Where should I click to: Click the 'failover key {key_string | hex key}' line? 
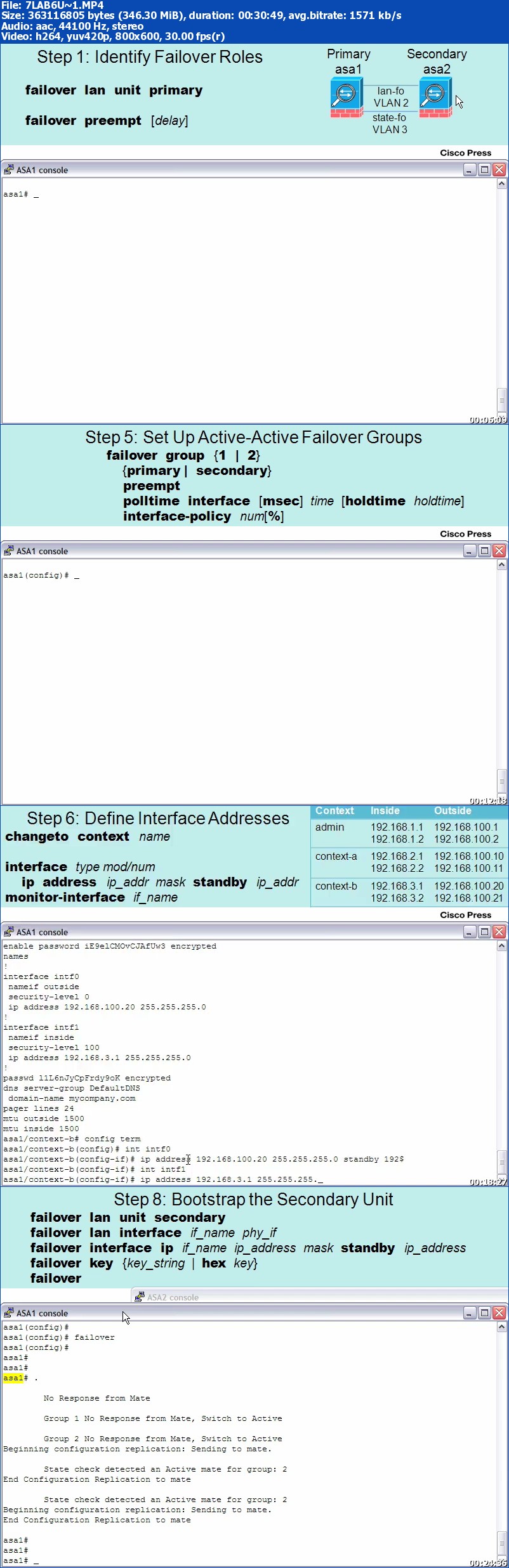tap(144, 1263)
